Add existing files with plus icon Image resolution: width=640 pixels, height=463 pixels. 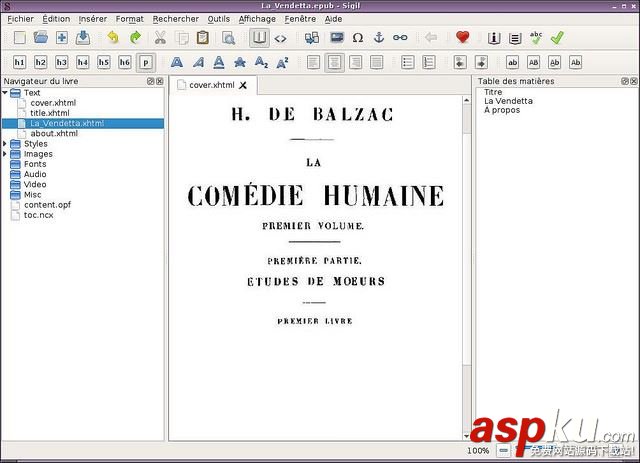coord(62,38)
